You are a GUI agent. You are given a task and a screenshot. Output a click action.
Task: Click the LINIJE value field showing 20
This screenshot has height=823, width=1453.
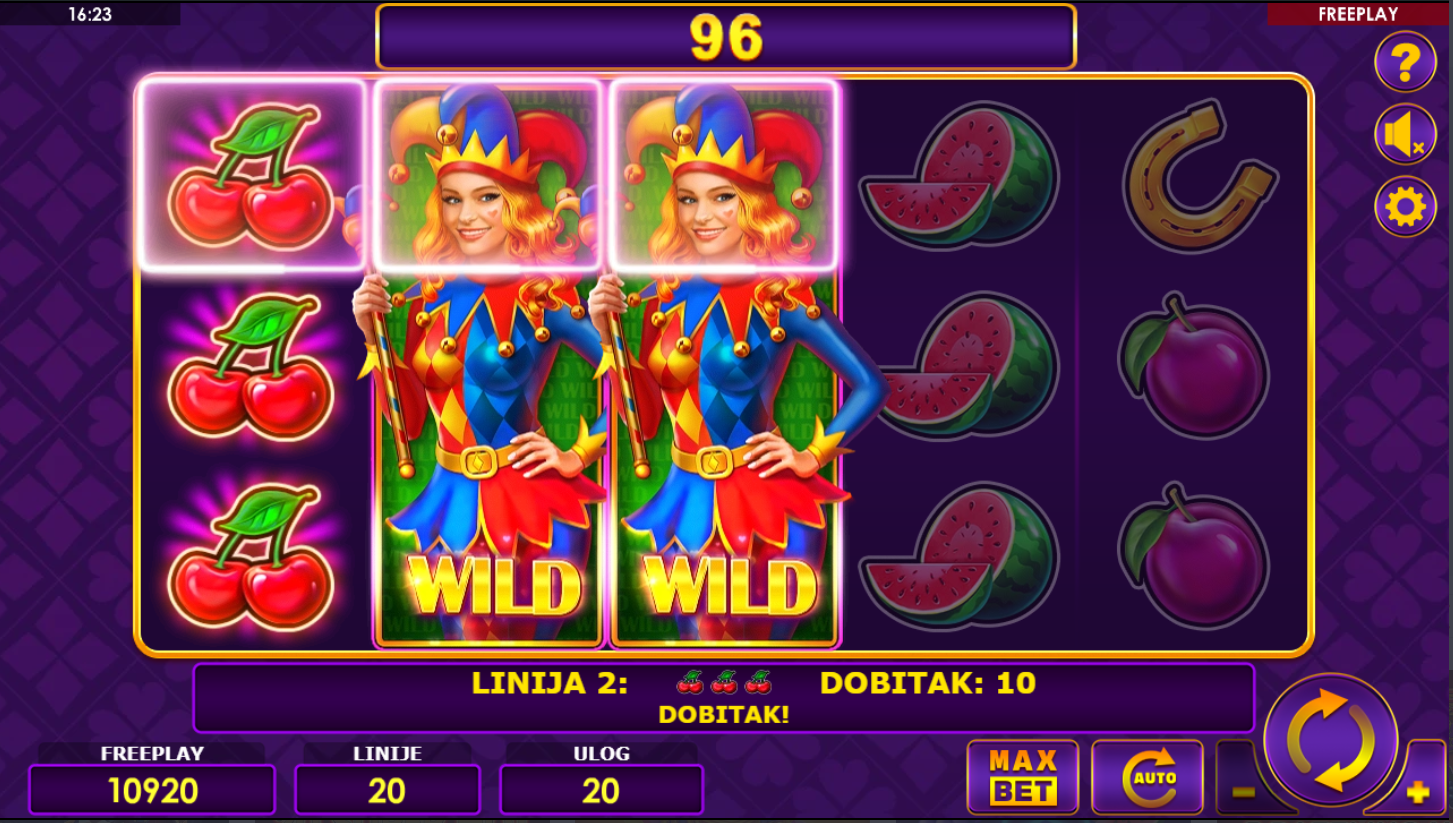pyautogui.click(x=387, y=790)
